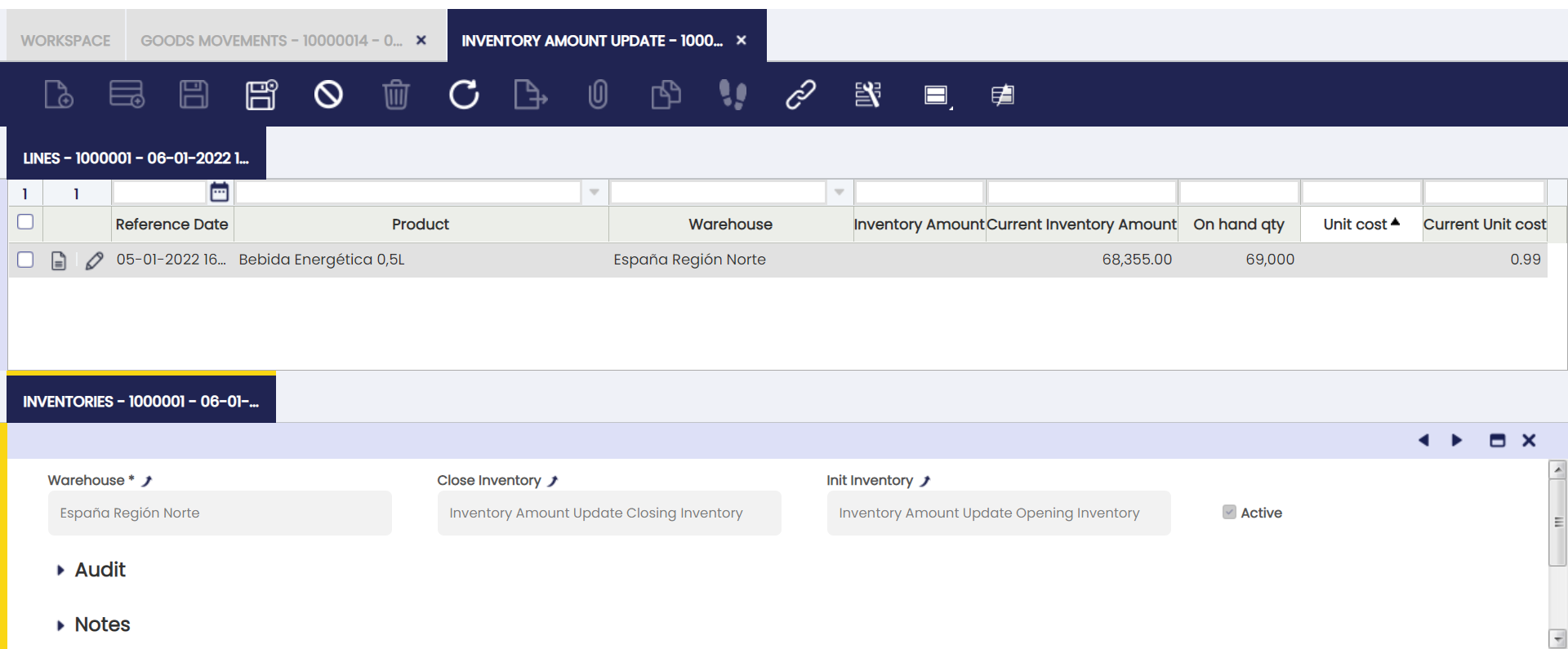This screenshot has height=649, width=1568.
Task: Sort by Current Unit cost header
Action: [x=1485, y=224]
